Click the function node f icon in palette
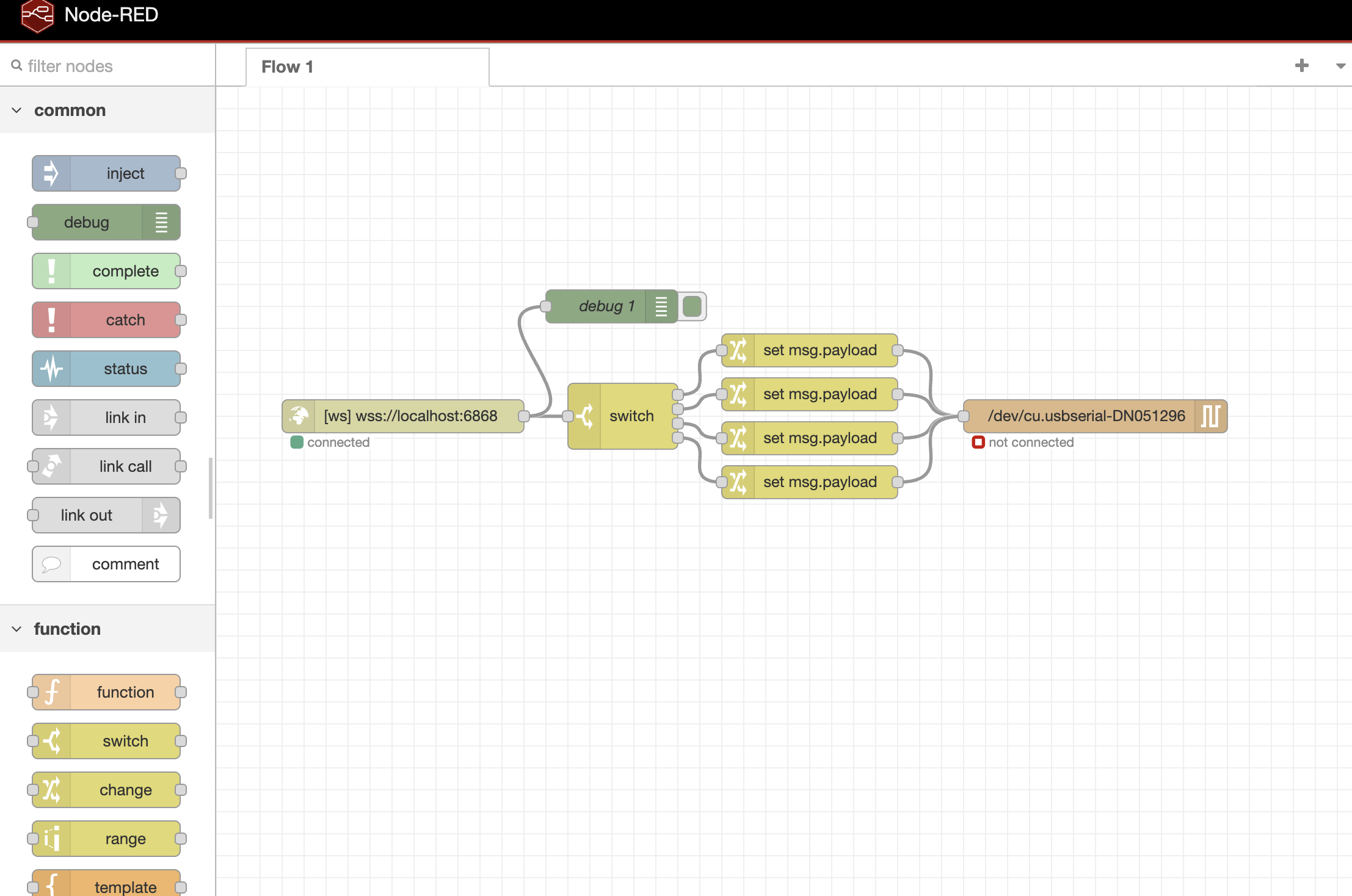Viewport: 1352px width, 896px height. (51, 692)
